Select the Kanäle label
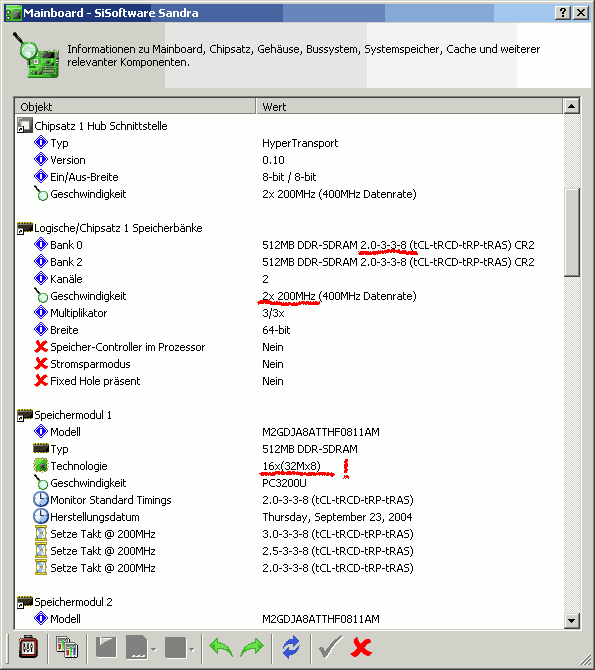This screenshot has width=595, height=670. (66, 279)
